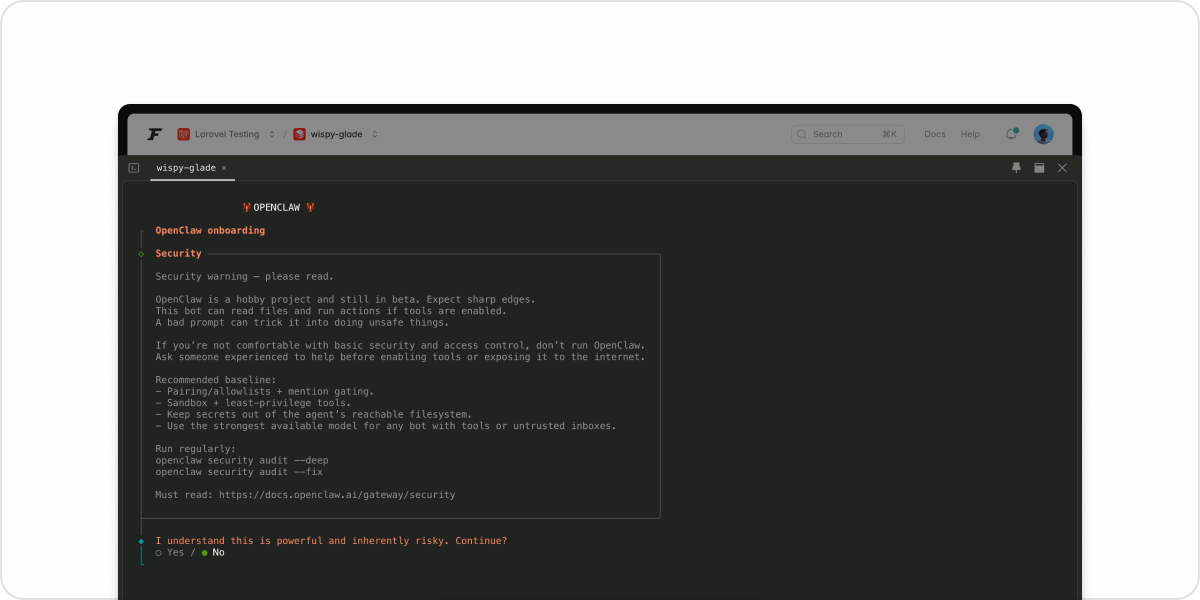Close the terminal panel

point(1062,168)
